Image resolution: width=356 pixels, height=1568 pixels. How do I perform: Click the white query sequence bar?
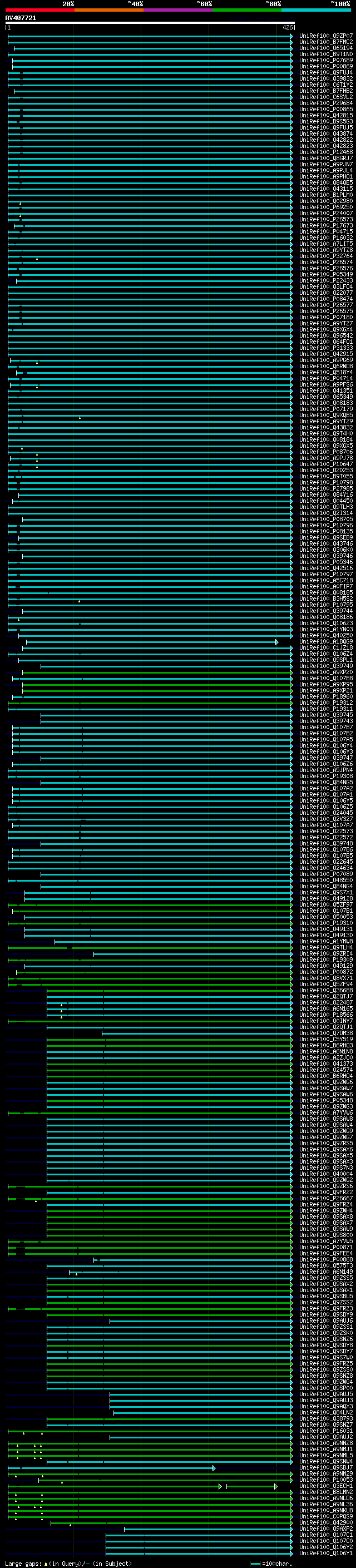(150, 23)
